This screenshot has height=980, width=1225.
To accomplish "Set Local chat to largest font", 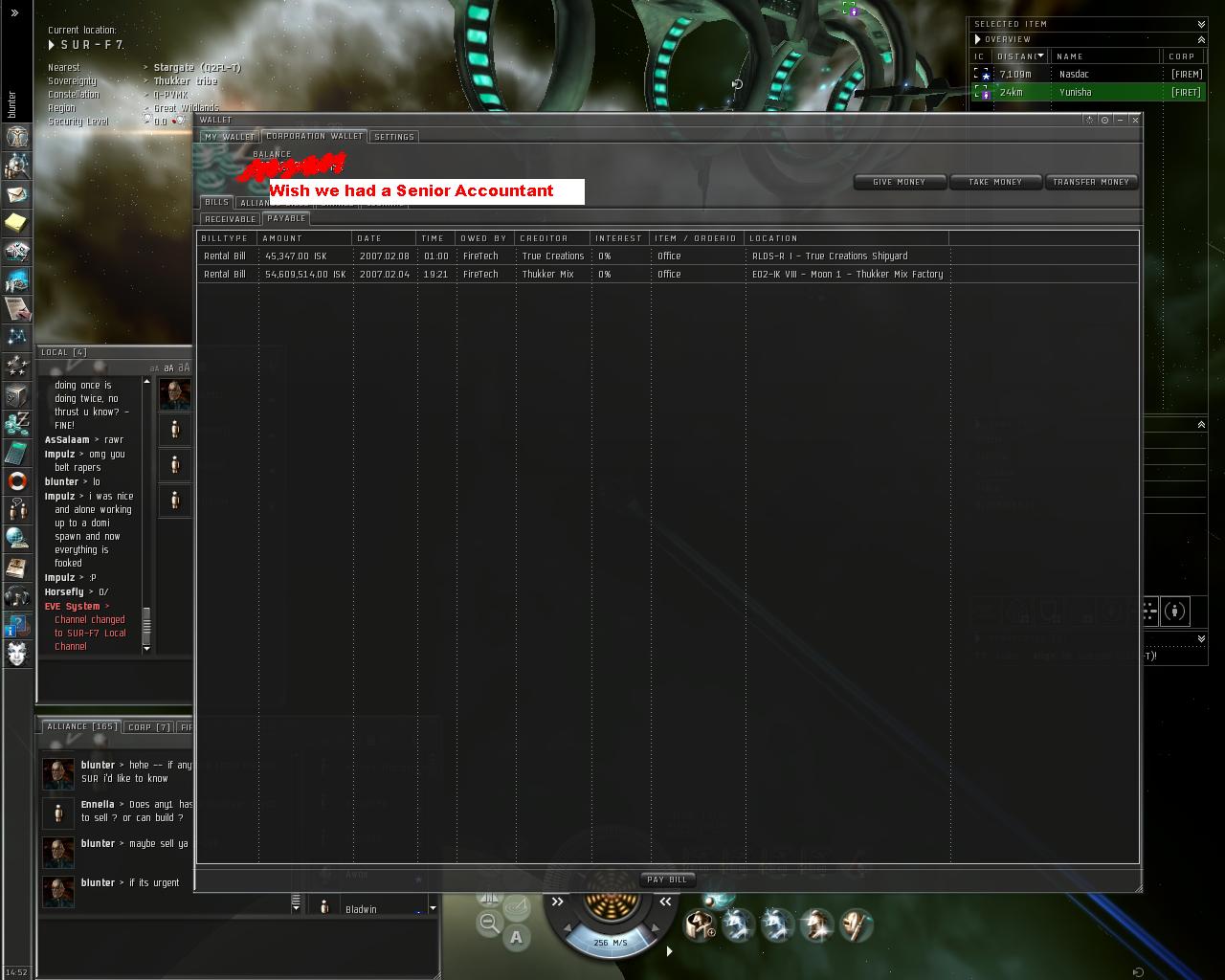I will [184, 367].
